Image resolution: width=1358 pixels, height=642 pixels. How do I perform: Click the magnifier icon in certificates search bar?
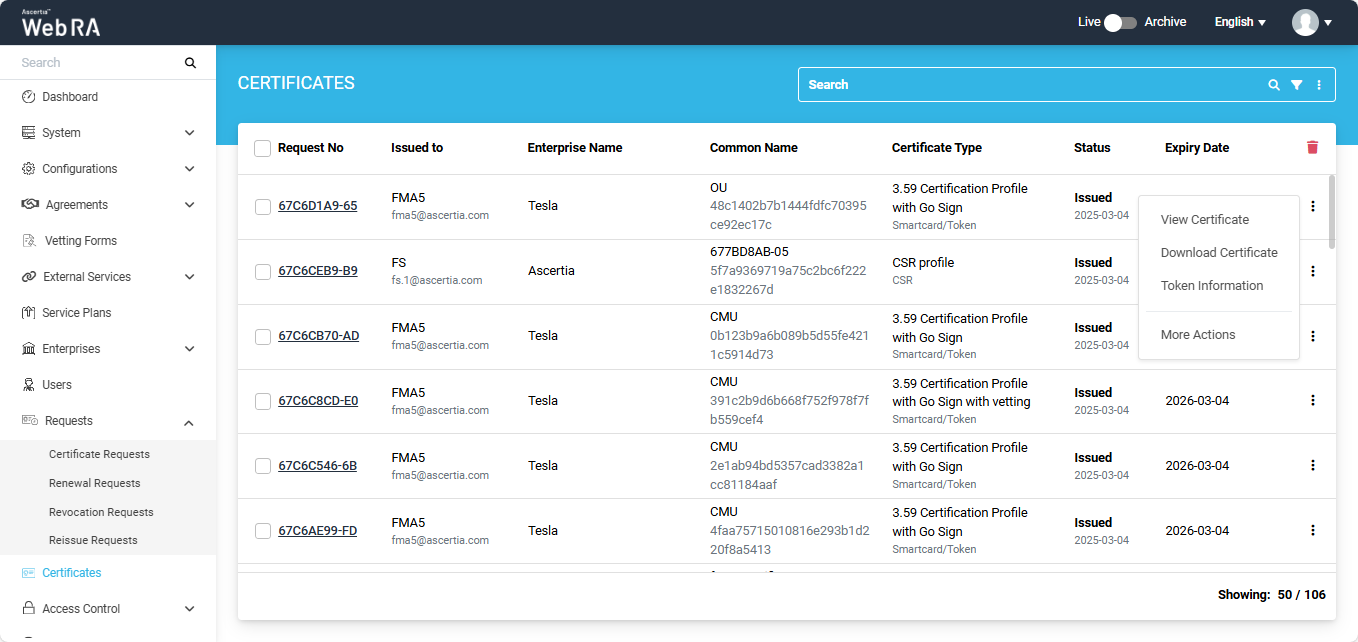[x=1274, y=85]
